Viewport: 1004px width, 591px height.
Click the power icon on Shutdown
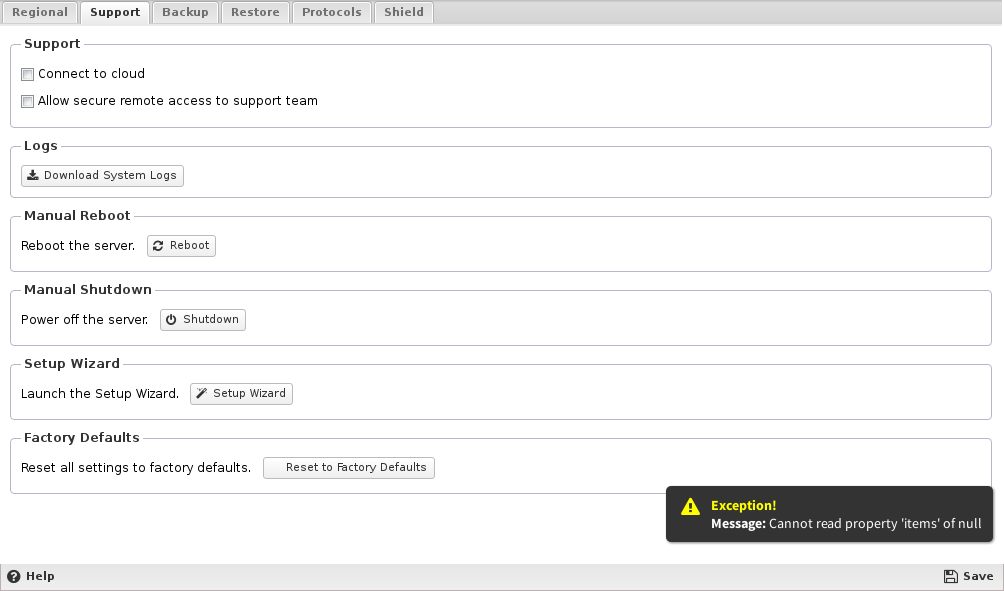(171, 320)
